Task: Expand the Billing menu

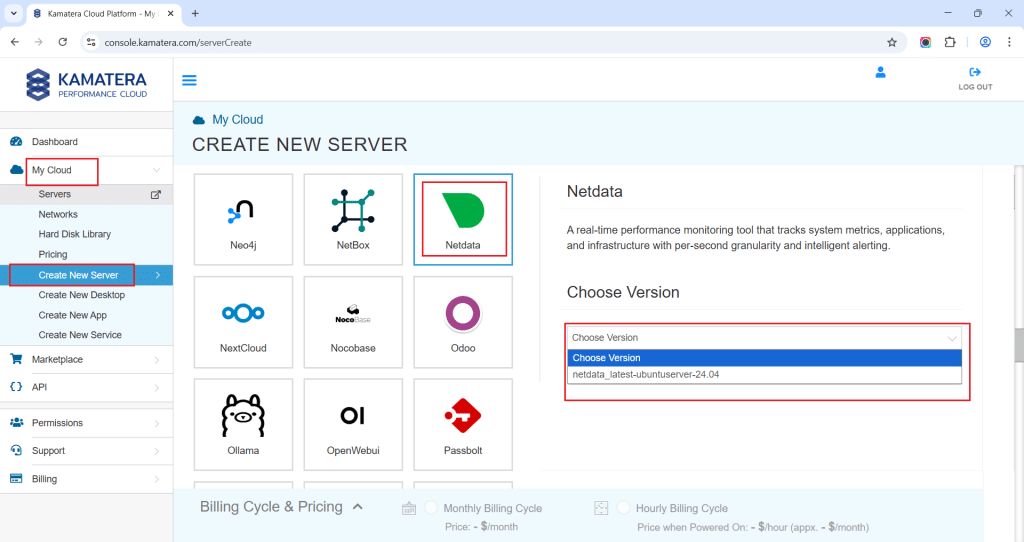Action: 86,479
